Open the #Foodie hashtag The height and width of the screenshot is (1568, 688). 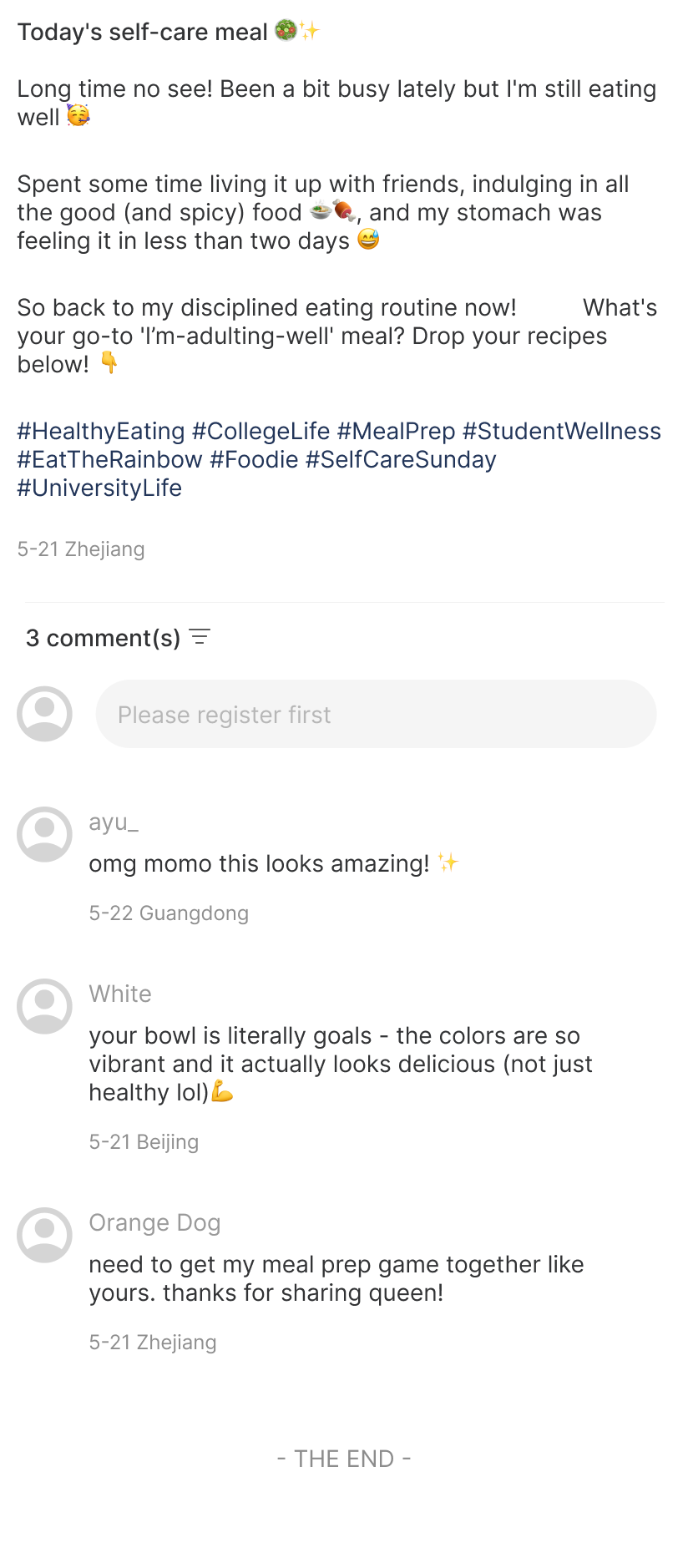(254, 459)
